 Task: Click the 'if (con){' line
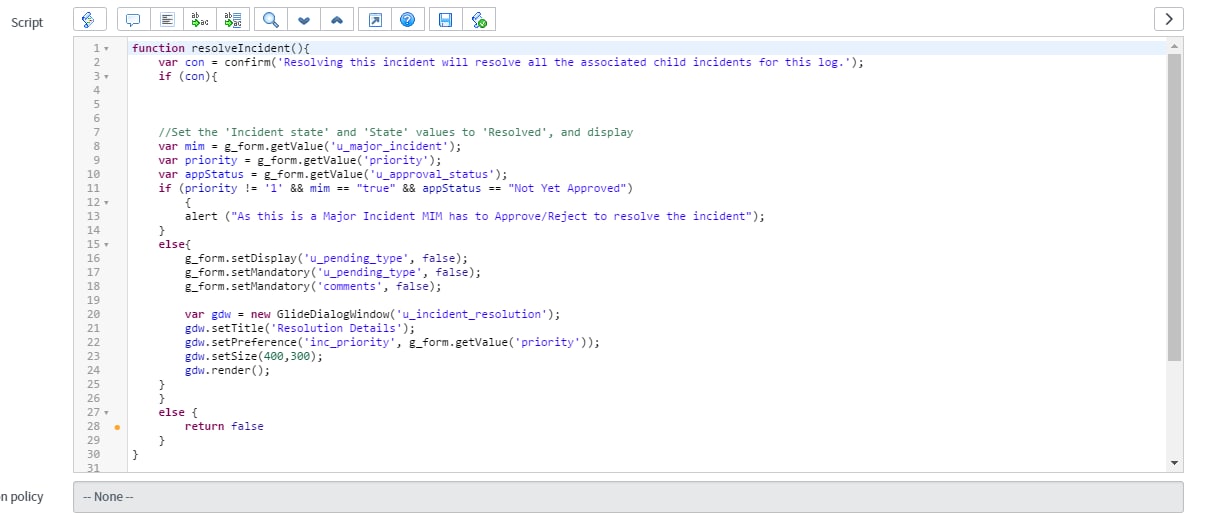[x=187, y=76]
